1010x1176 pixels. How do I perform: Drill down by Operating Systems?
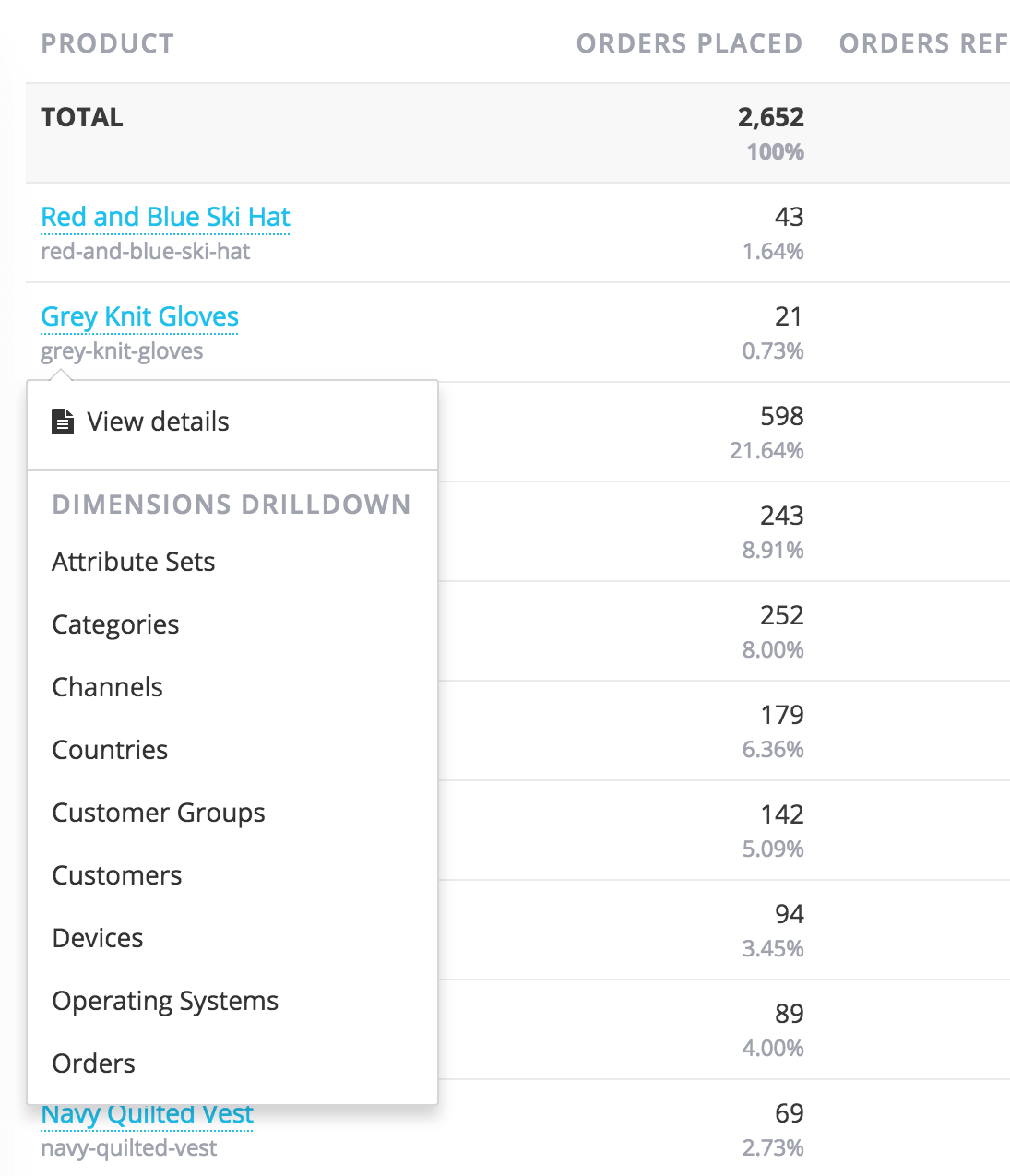pyautogui.click(x=165, y=1001)
